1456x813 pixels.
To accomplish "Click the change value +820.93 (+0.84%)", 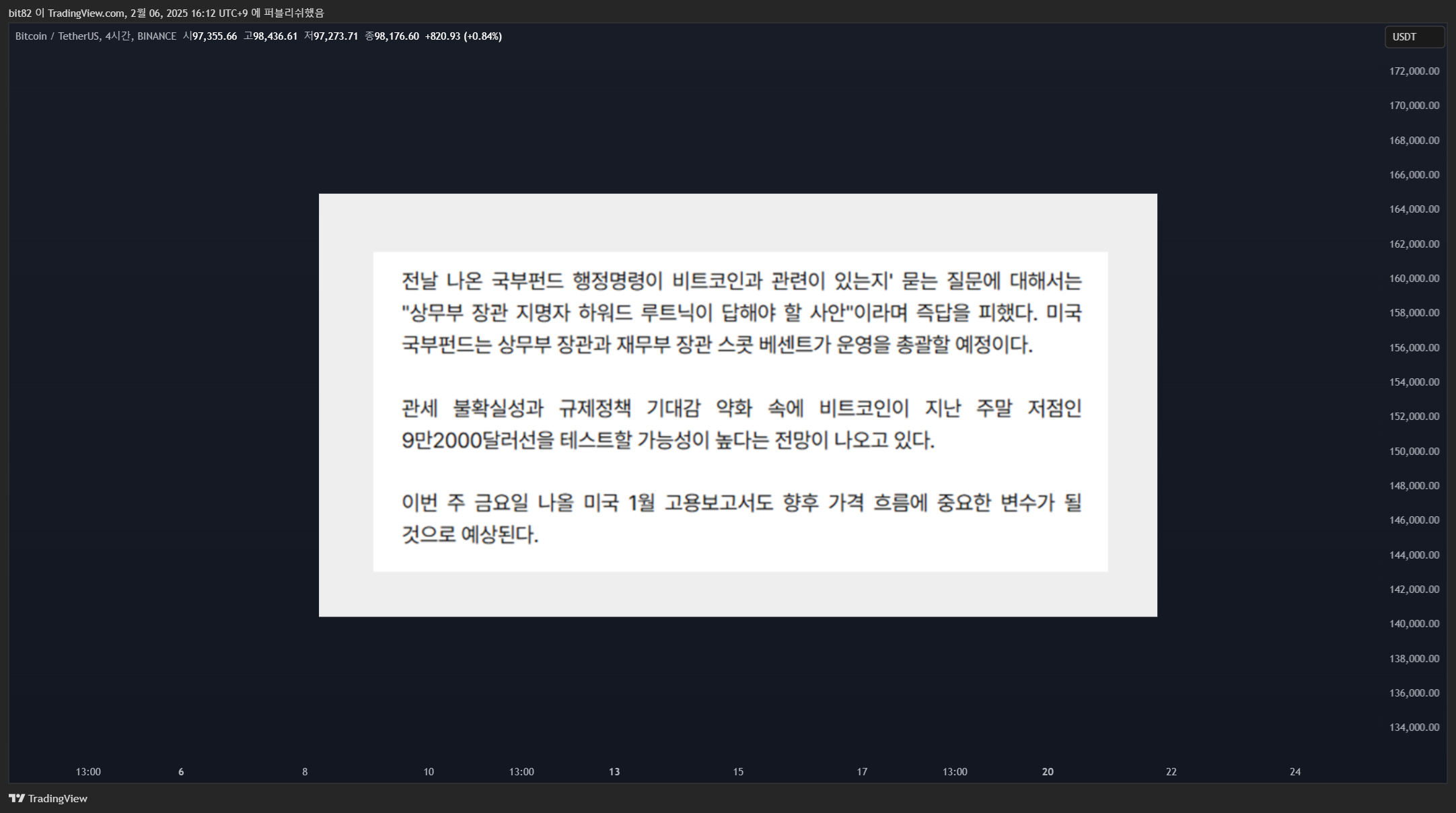I will click(x=464, y=36).
